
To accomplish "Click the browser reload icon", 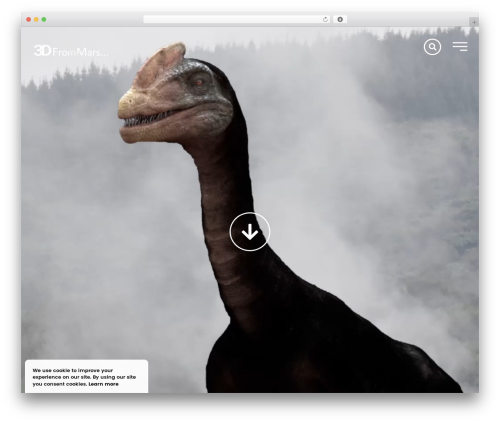I will [325, 20].
